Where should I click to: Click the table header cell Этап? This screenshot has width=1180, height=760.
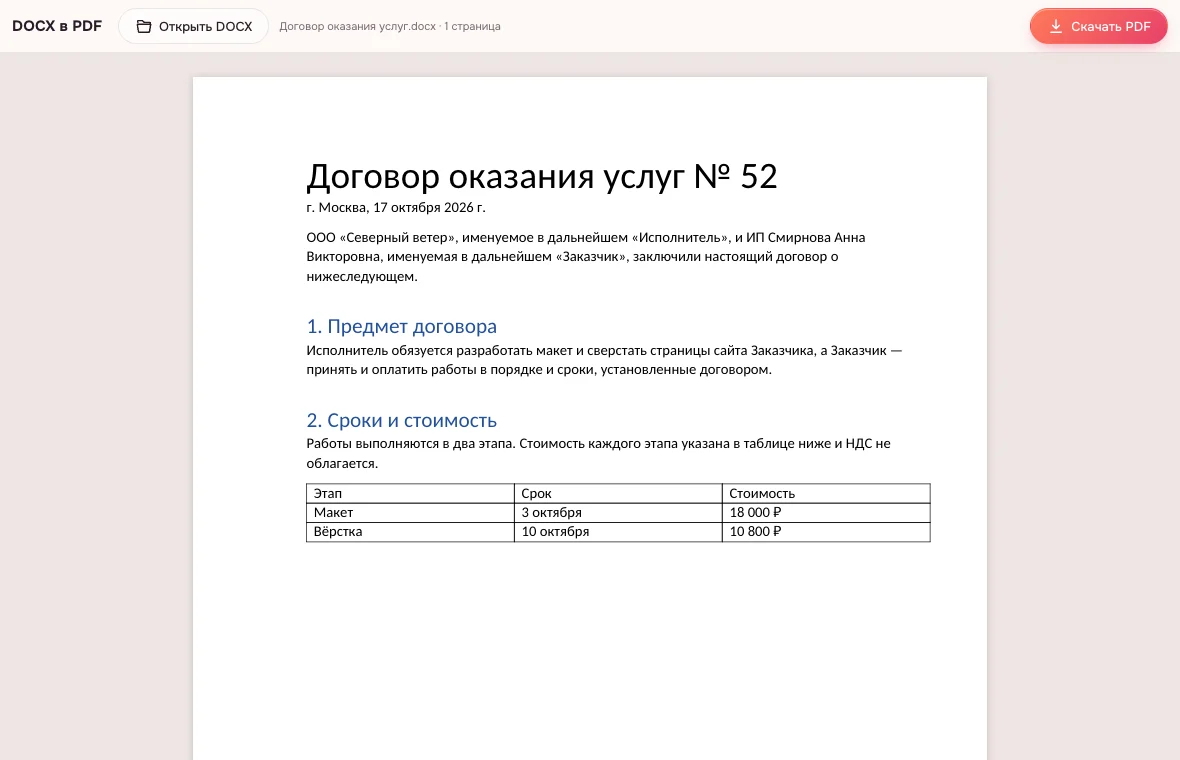coord(410,494)
